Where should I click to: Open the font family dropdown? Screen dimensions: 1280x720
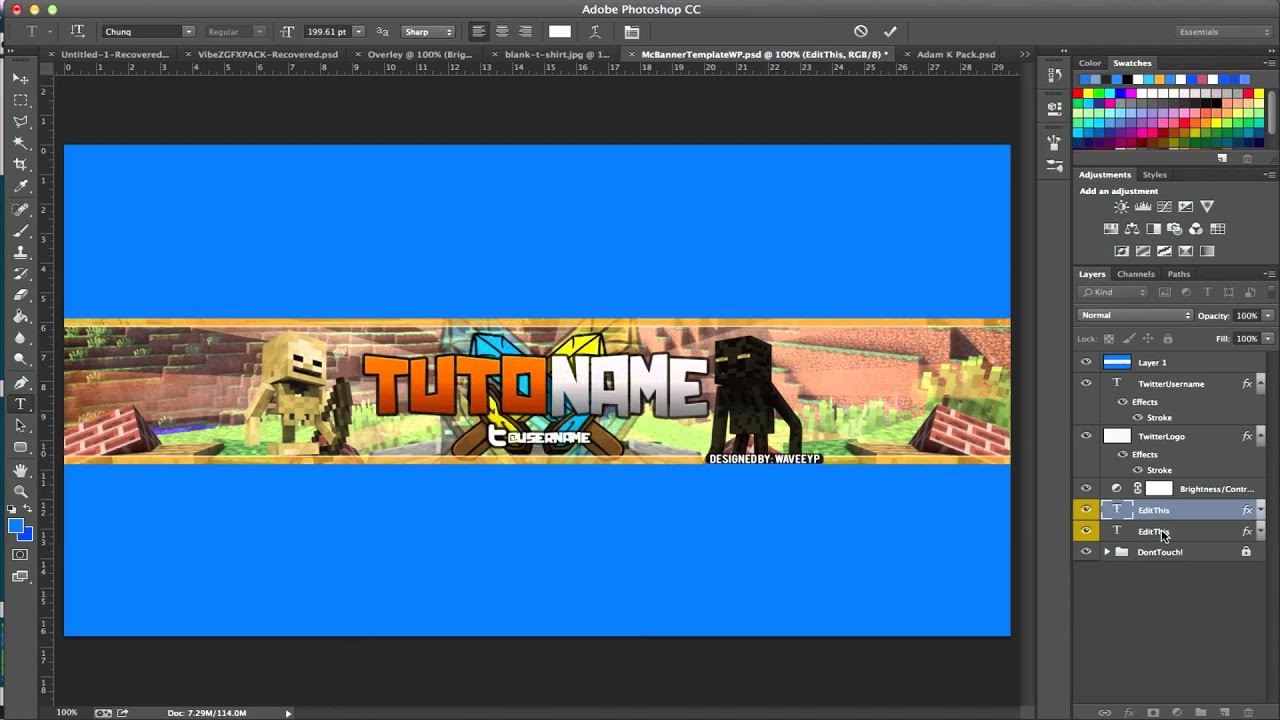pos(187,32)
